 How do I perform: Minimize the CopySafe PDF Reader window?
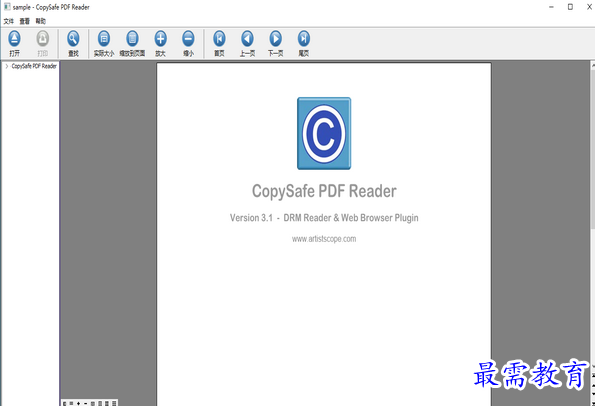coord(551,7)
